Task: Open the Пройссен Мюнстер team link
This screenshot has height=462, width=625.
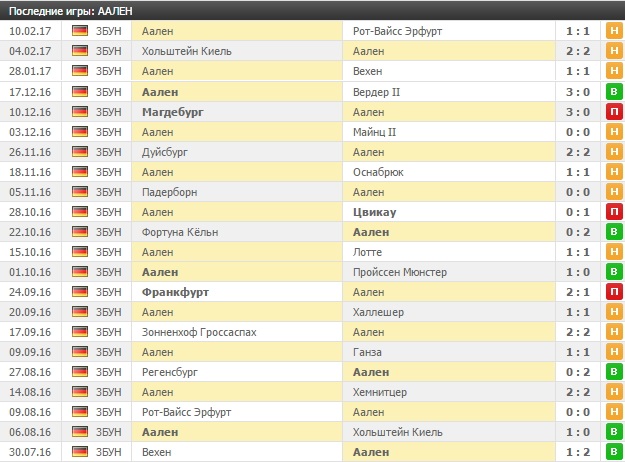Action: (400, 272)
